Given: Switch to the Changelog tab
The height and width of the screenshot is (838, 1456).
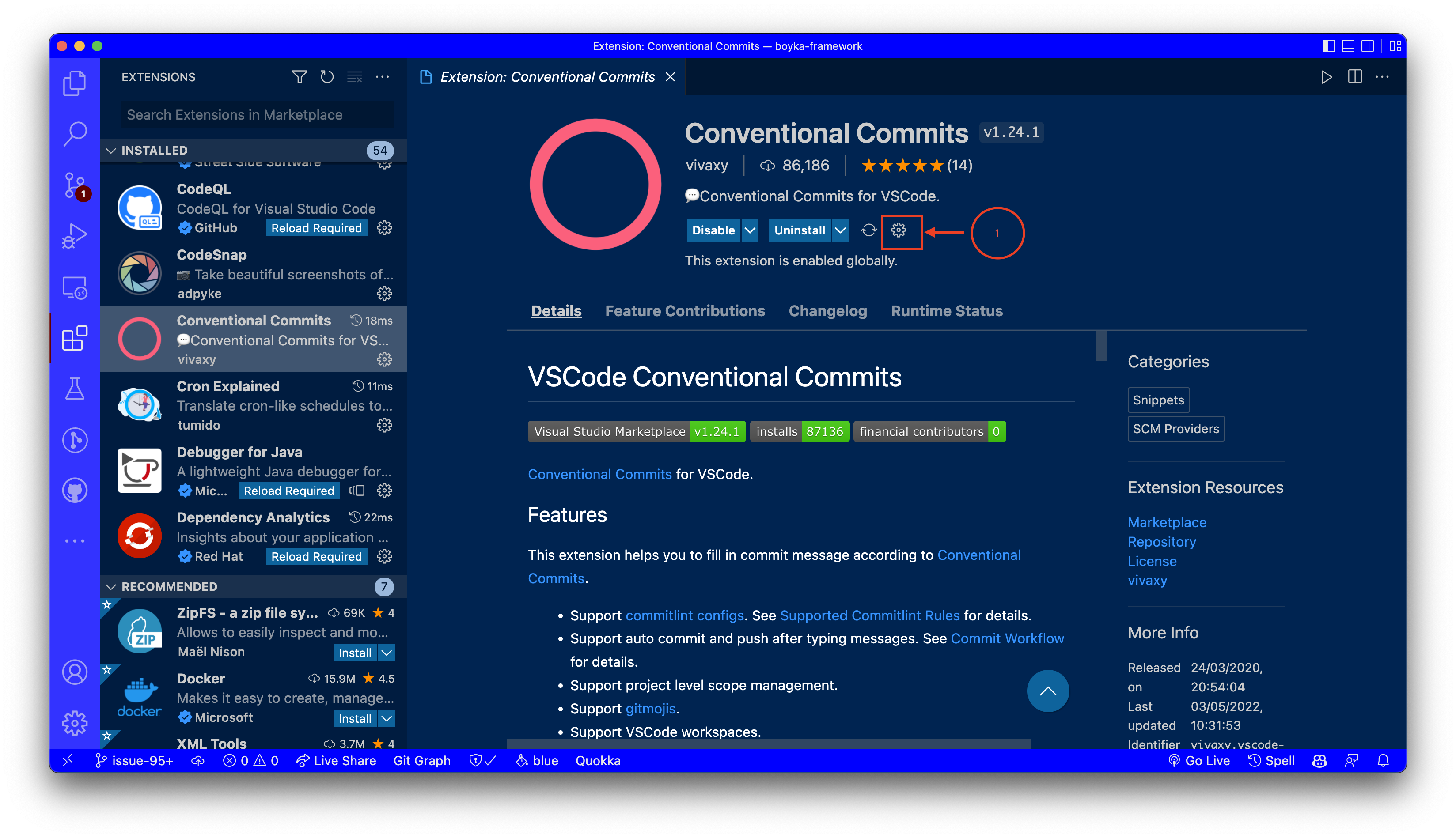Looking at the screenshot, I should coord(828,310).
